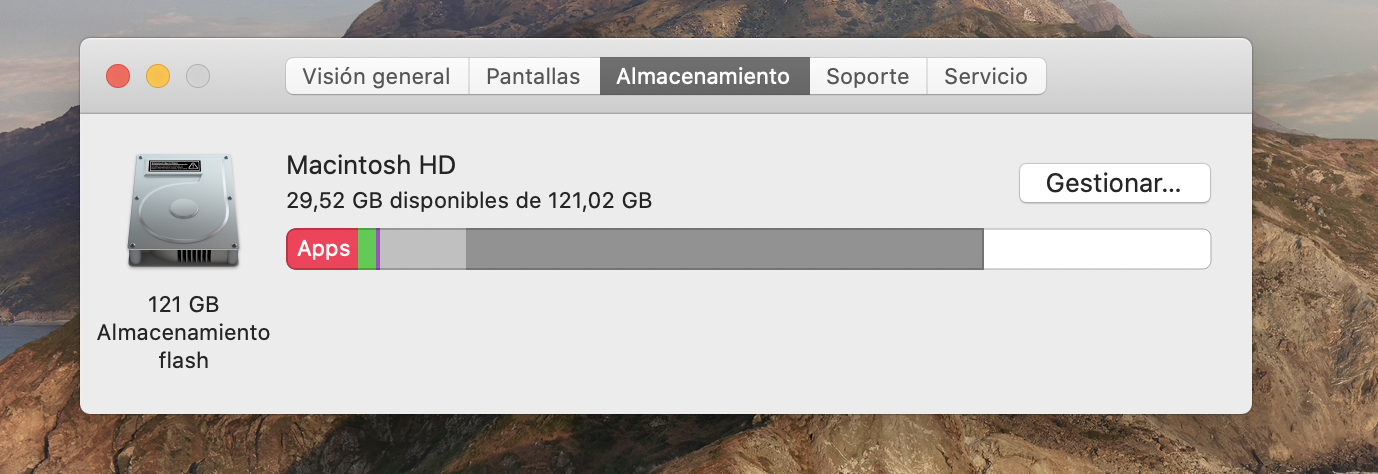Click the white free-space bar section
Screen dimensions: 1378x474
coord(1096,249)
